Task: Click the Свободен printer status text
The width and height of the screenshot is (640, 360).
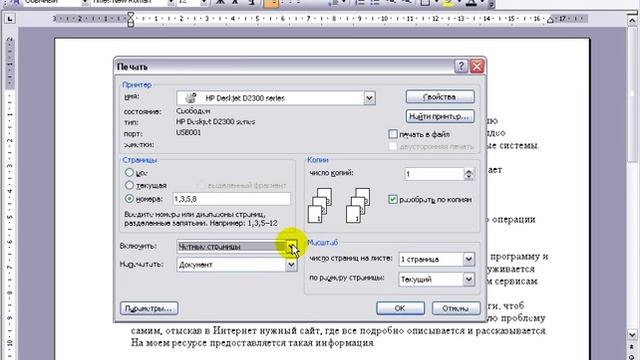Action: coord(193,111)
